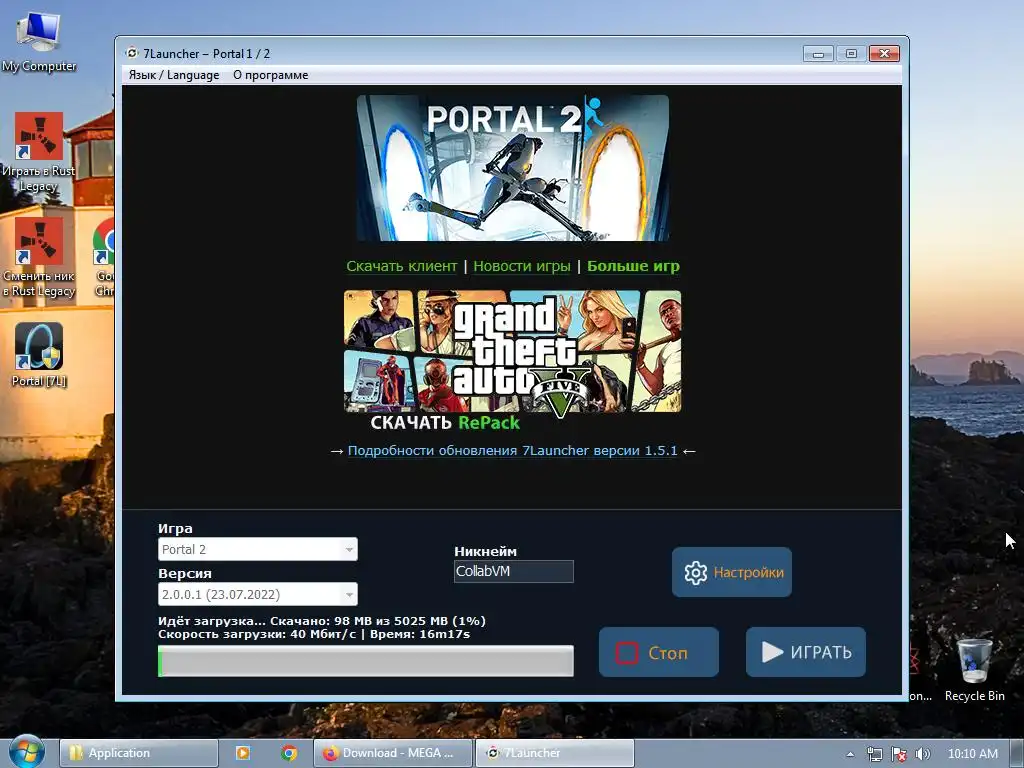Screen dimensions: 1024x768
Task: Click the 7Launcher taskbar button
Action: 554,753
